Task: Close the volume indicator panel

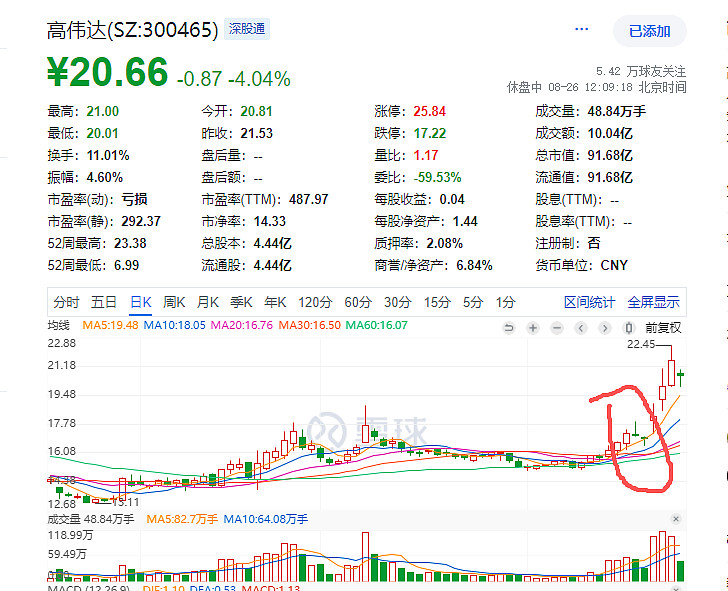Action: coord(676,519)
